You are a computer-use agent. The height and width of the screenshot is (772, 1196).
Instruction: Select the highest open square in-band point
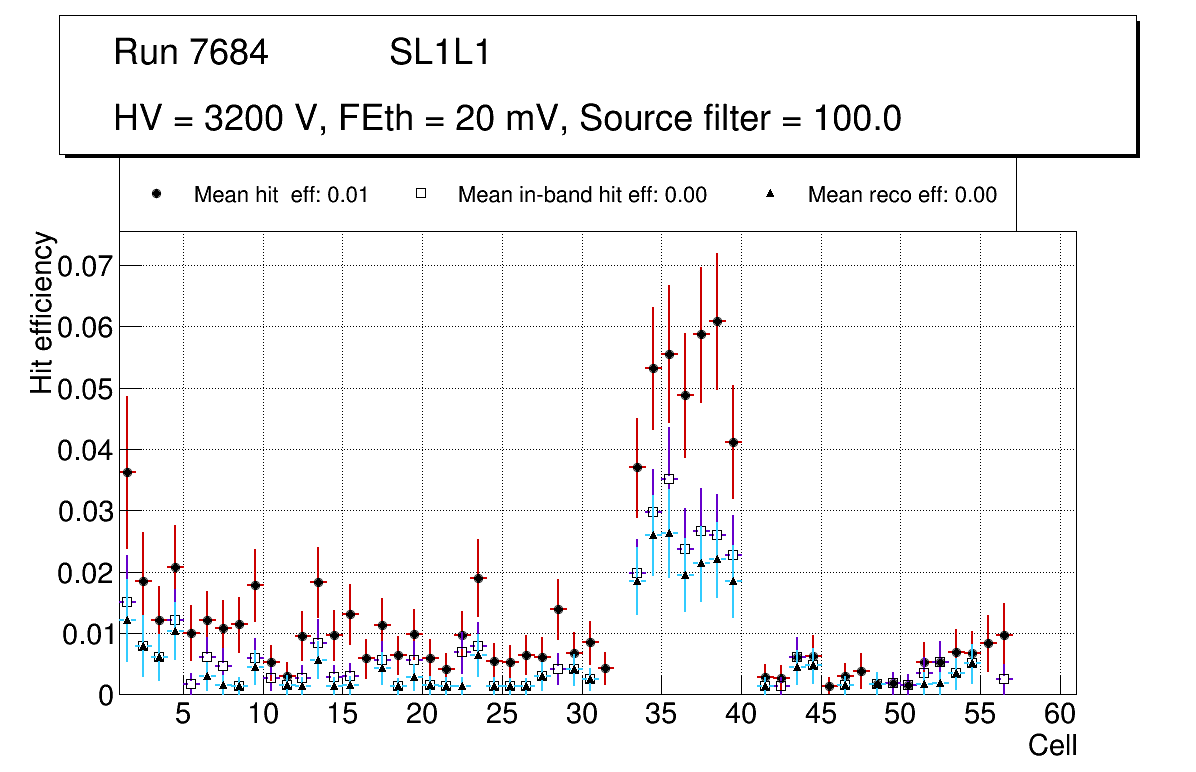[669, 479]
